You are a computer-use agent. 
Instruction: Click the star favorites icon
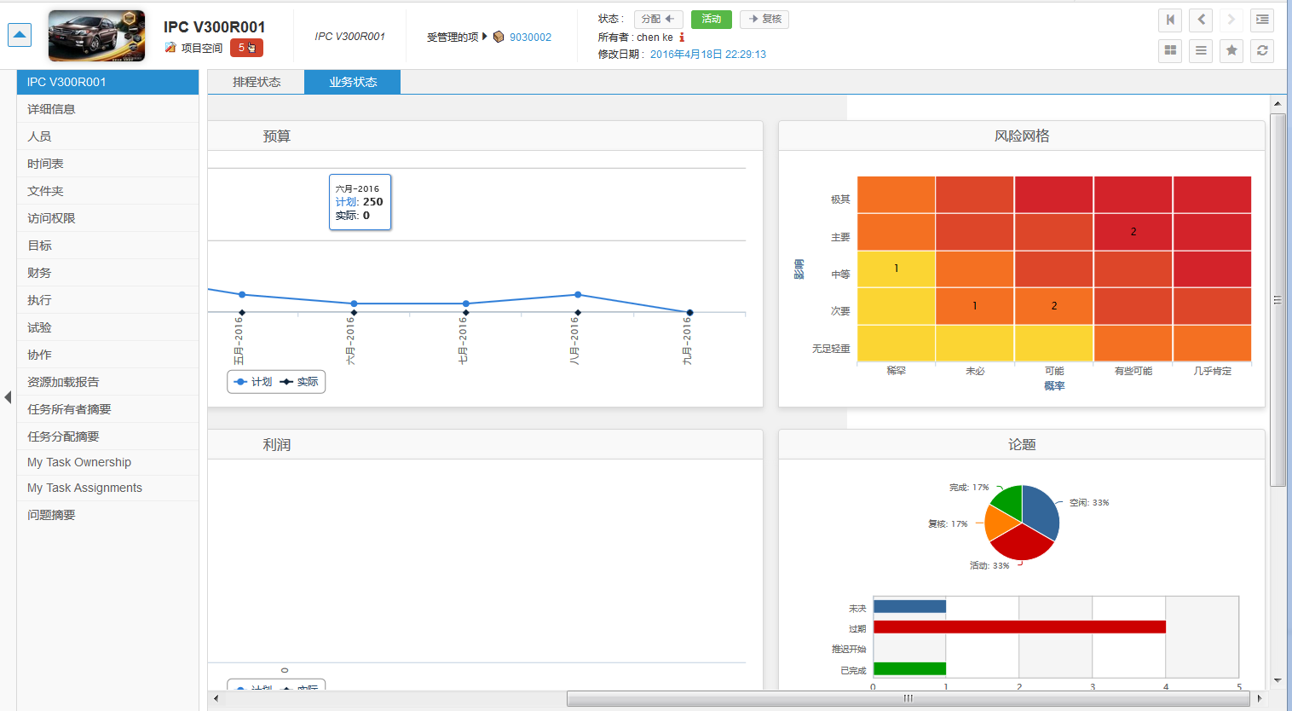[x=1231, y=51]
